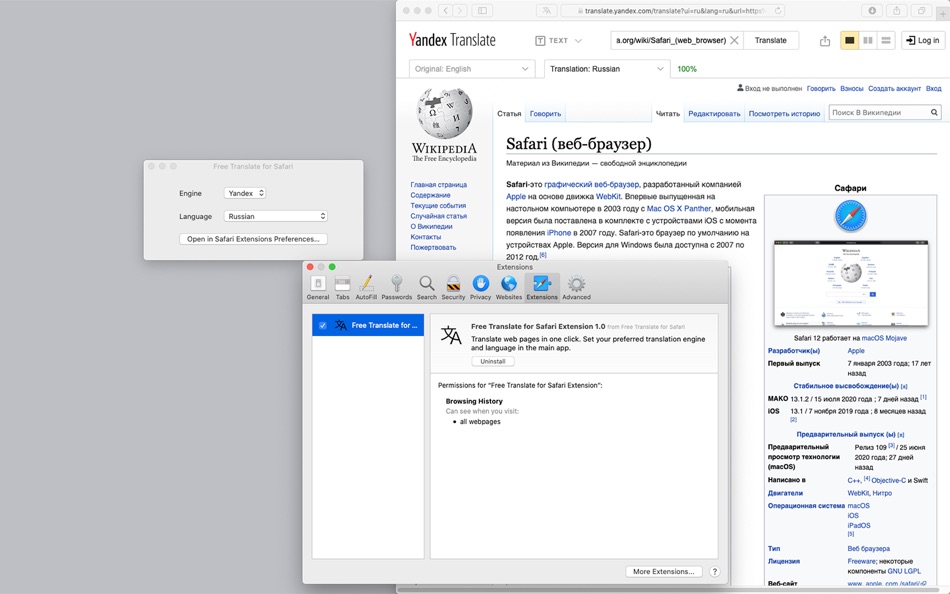The image size is (950, 594).
Task: Click the Log in button
Action: click(x=923, y=41)
